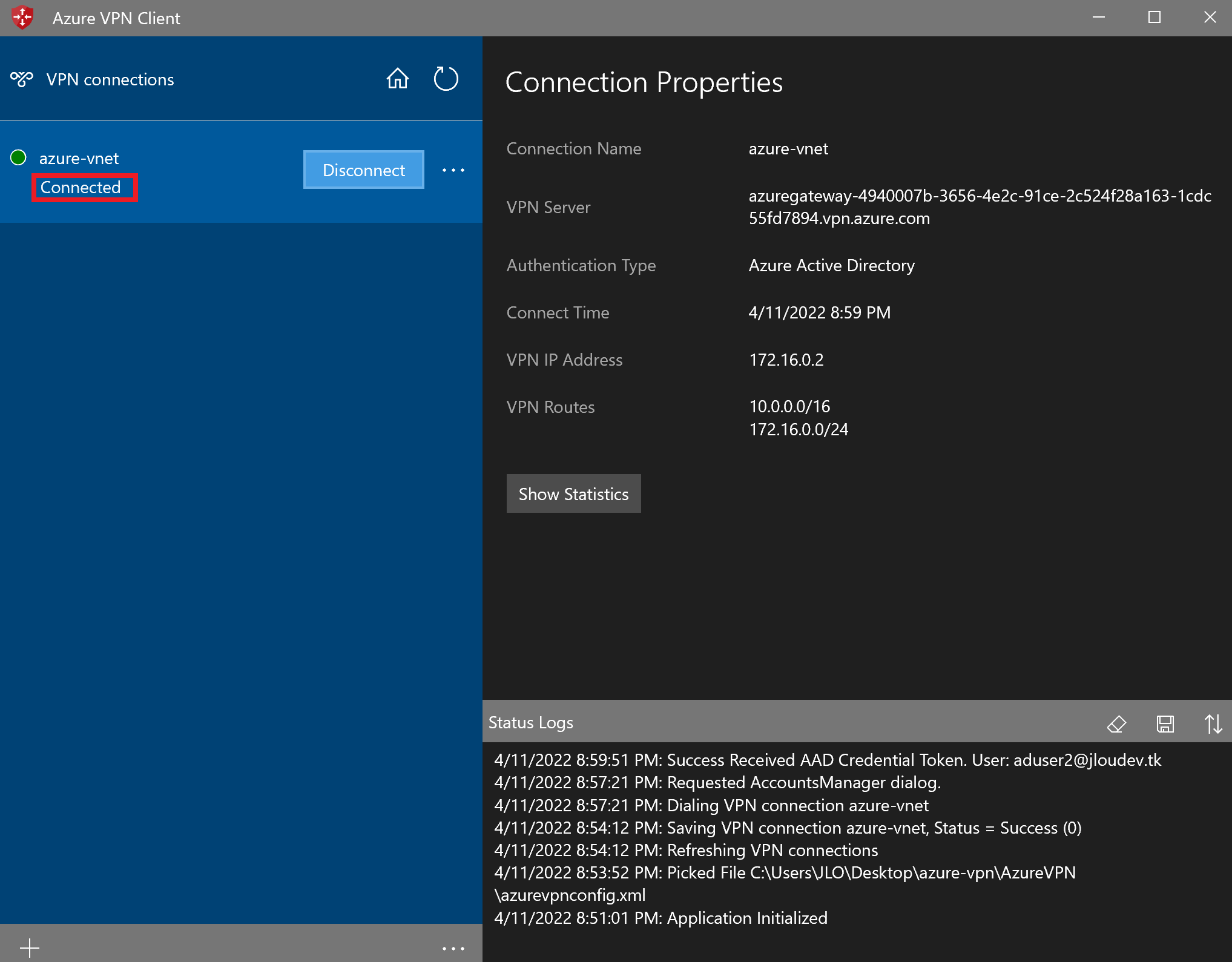Open the bottom-left pane more options ellipsis

tap(453, 948)
